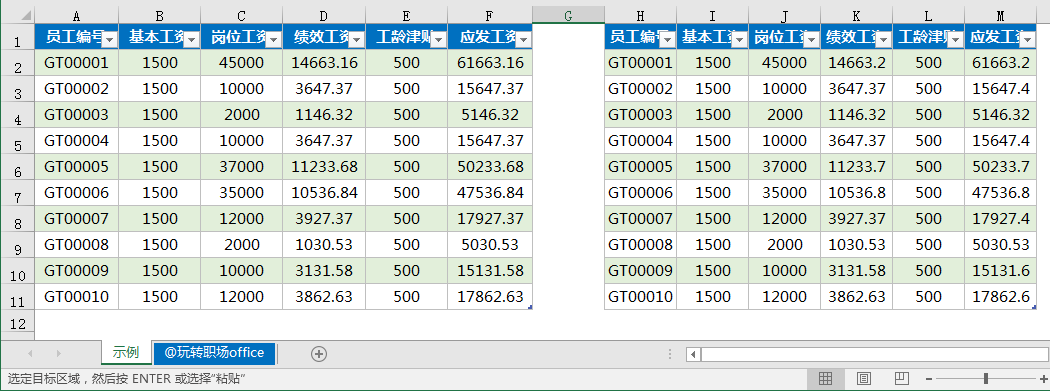Select column K header
This screenshot has height=391, width=1050.
tap(856, 15)
